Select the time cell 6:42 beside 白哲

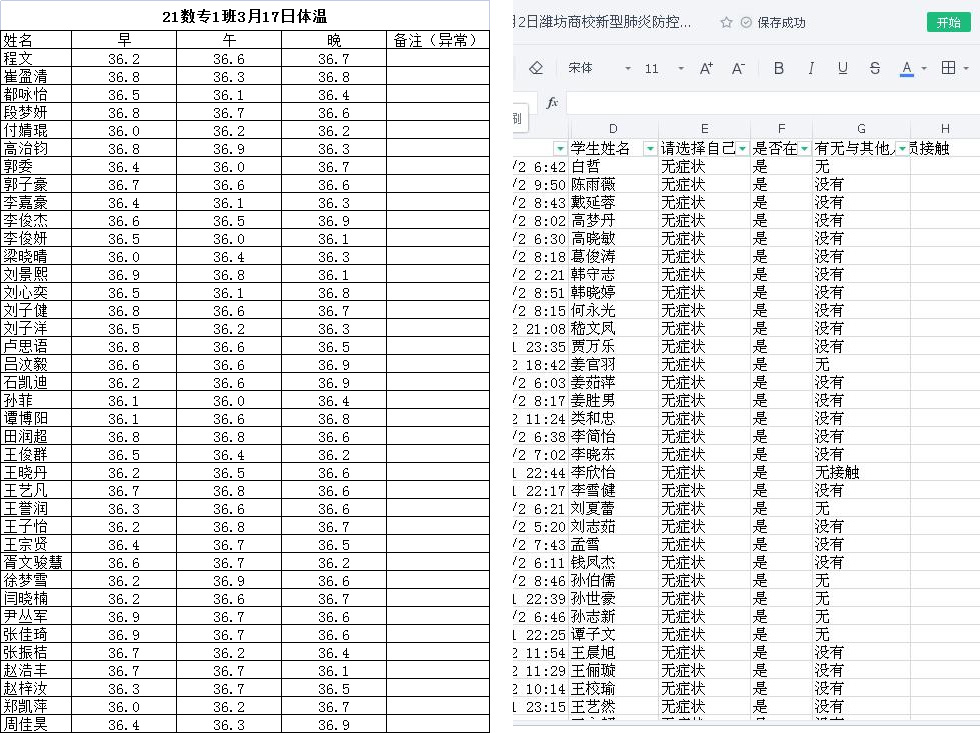click(540, 166)
